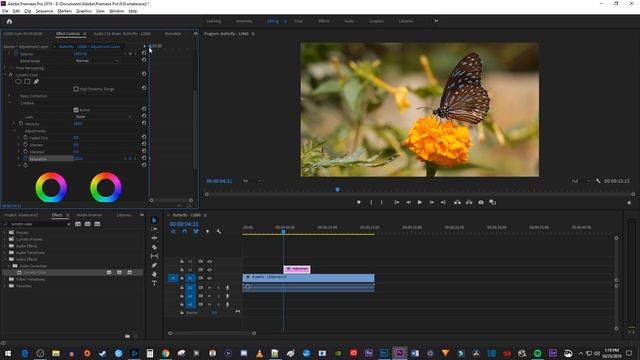Toggle the Active checkbox under Creative
The width and height of the screenshot is (640, 360).
[76, 110]
